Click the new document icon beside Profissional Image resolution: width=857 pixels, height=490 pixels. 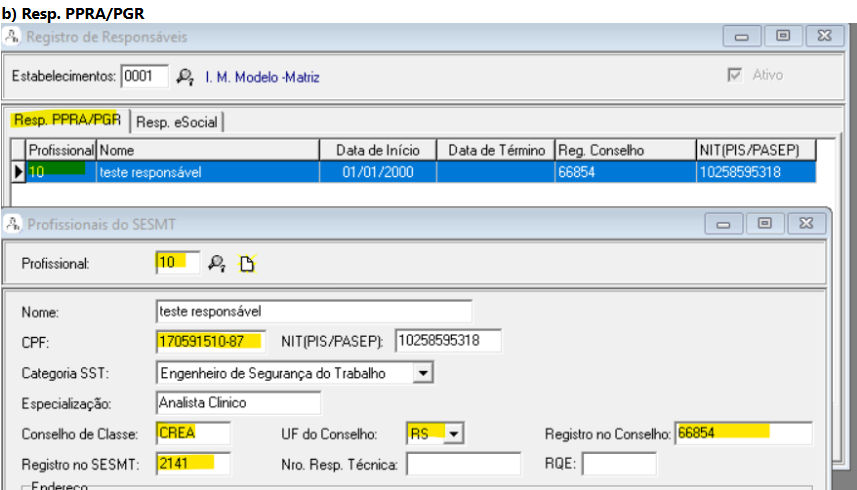pyautogui.click(x=246, y=263)
